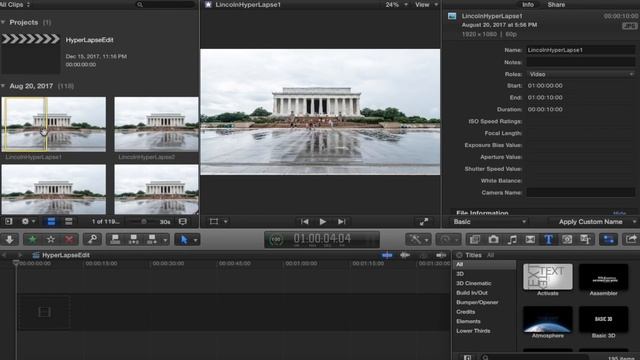The image size is (640, 360).
Task: Toggle the Inspector panel button
Action: tap(609, 239)
